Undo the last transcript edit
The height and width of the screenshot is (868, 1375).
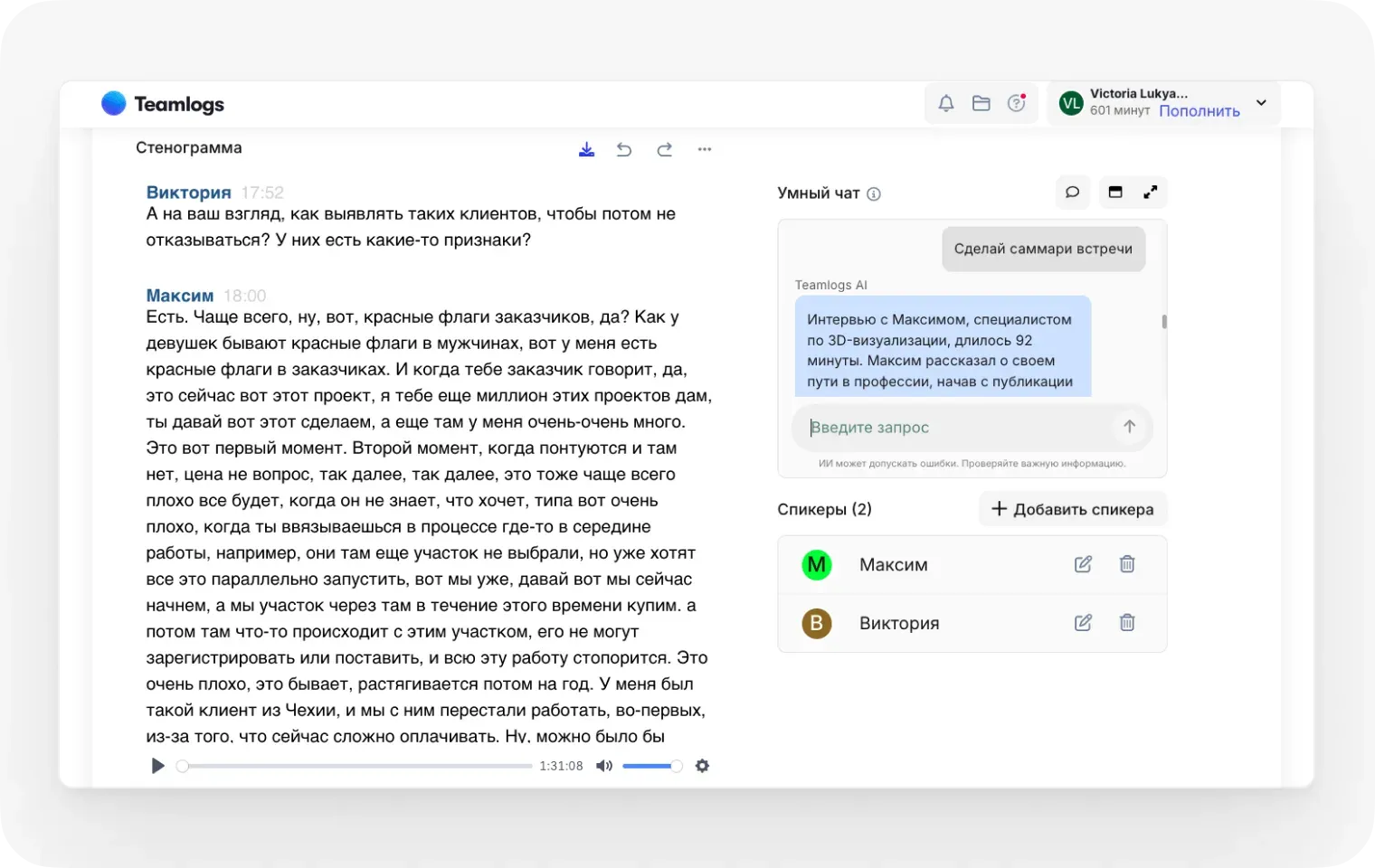pyautogui.click(x=624, y=149)
